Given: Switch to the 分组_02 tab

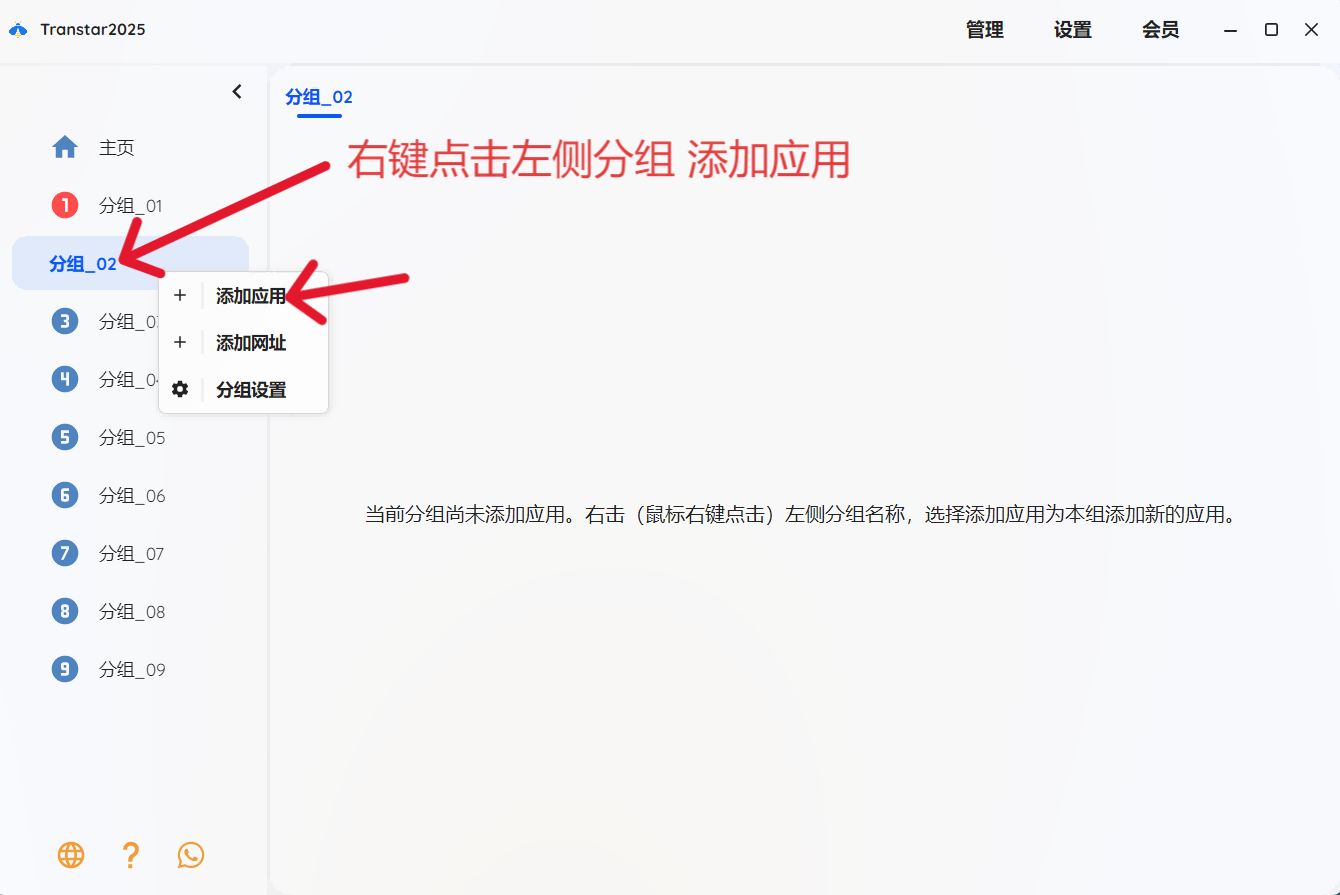Looking at the screenshot, I should click(319, 97).
